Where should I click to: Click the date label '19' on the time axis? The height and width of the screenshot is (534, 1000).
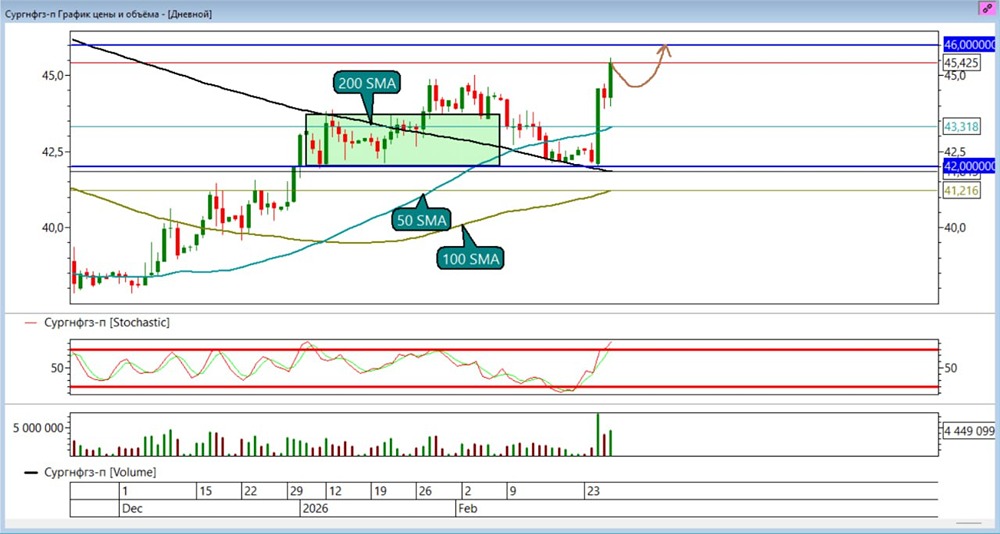[381, 492]
